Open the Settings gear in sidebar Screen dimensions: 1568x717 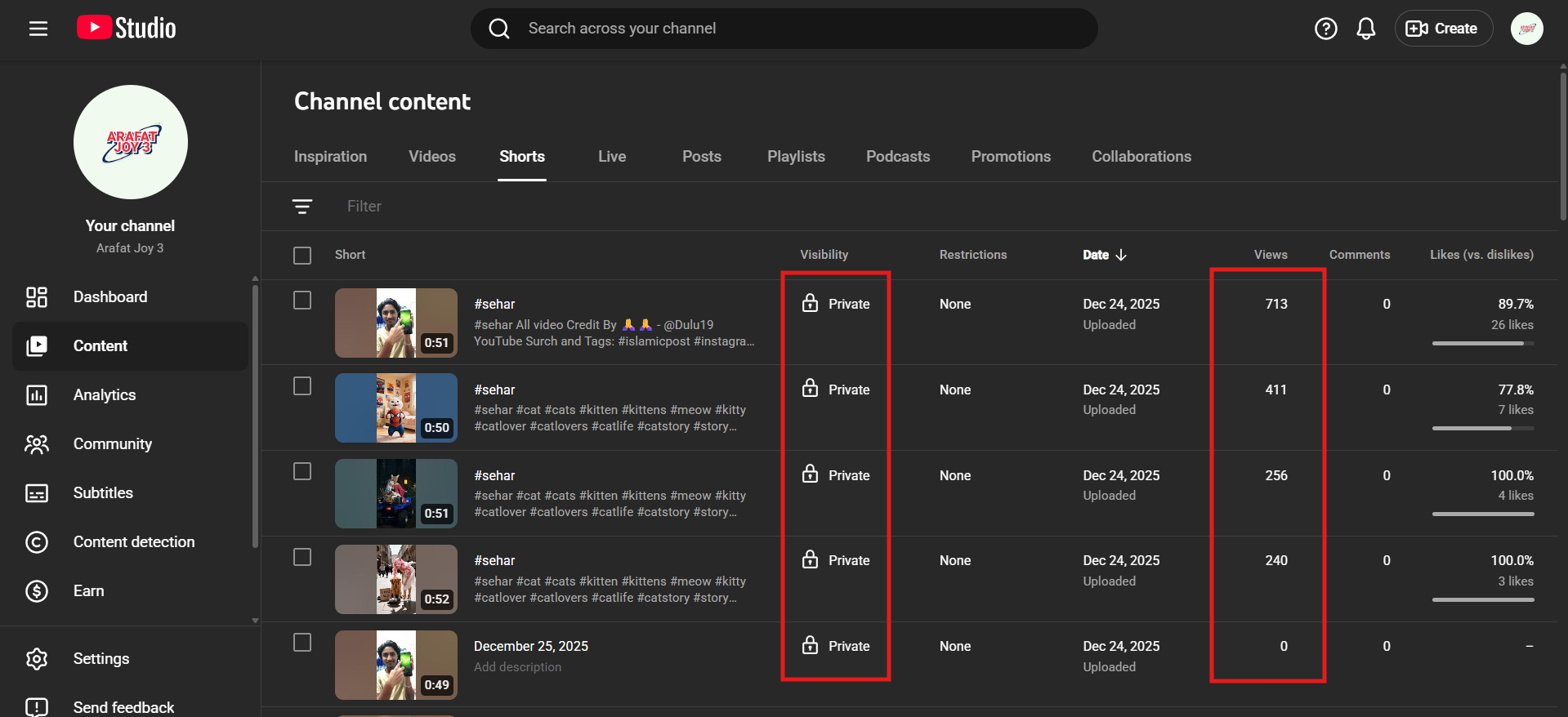(37, 659)
